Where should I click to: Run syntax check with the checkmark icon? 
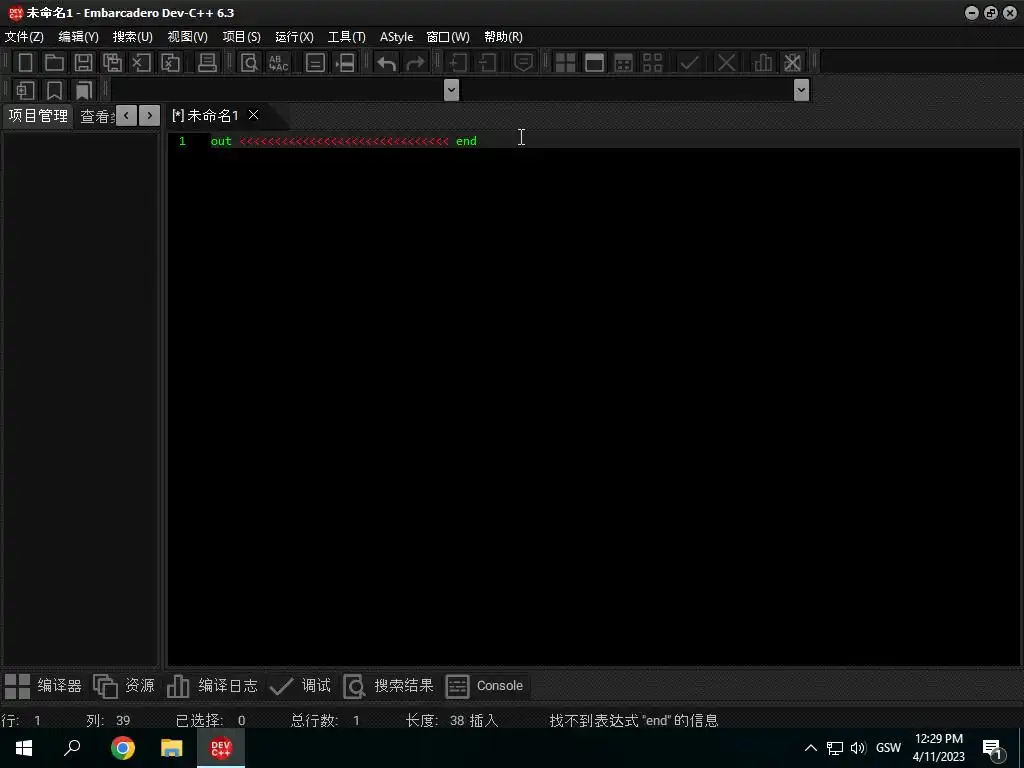coord(689,63)
